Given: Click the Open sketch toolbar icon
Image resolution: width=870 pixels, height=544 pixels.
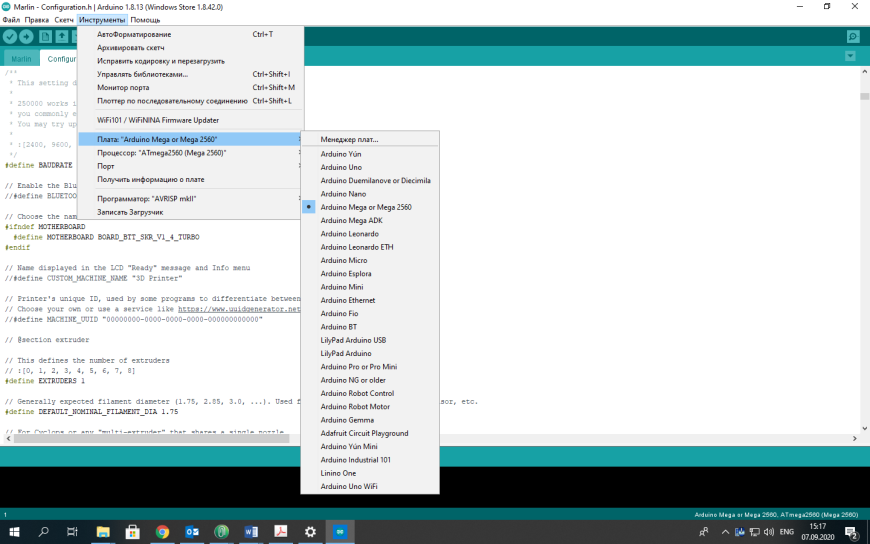Looking at the screenshot, I should 62,37.
